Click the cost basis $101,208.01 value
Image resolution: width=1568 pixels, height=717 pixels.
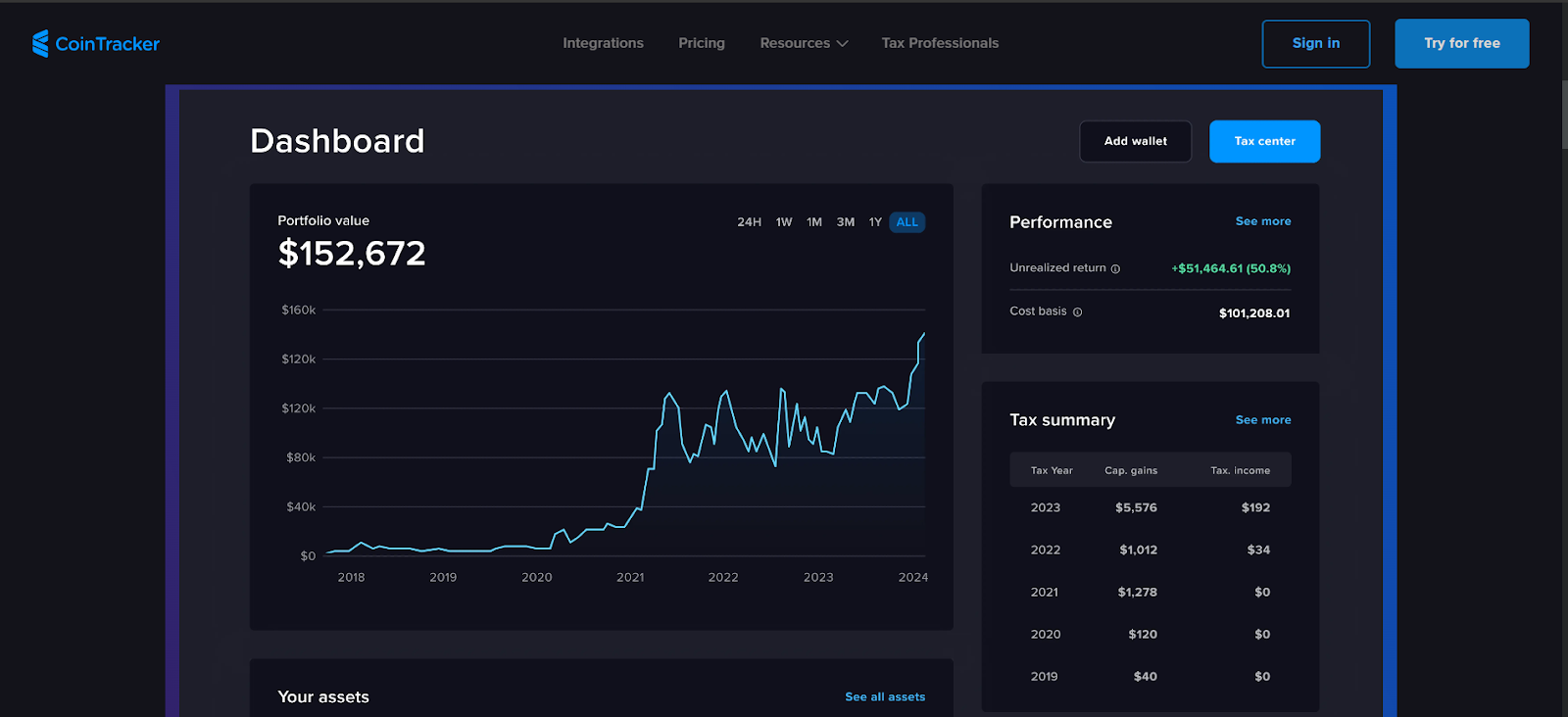coord(1254,313)
